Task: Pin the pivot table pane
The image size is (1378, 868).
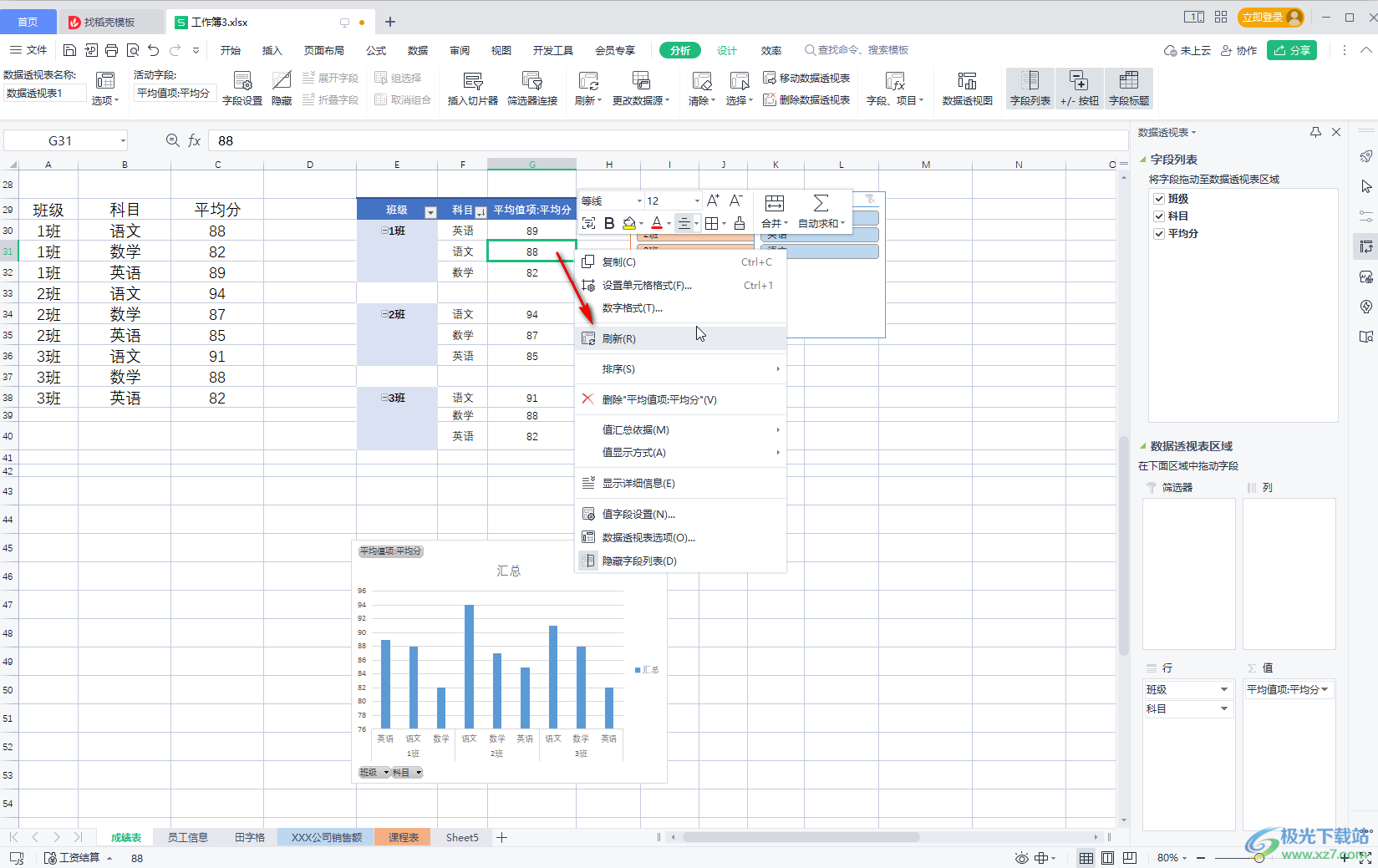Action: [x=1315, y=132]
